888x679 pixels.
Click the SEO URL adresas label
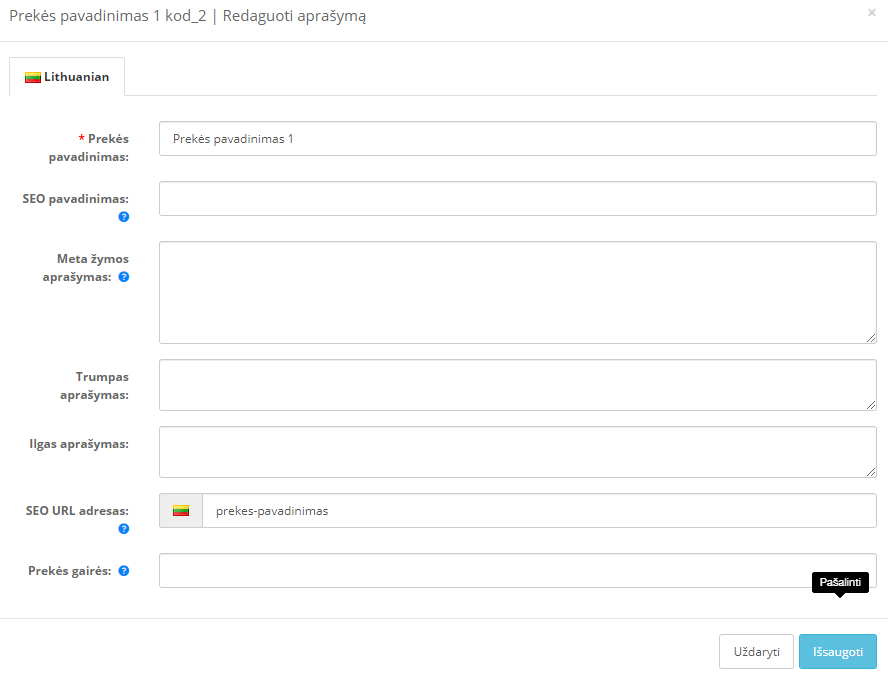77,511
